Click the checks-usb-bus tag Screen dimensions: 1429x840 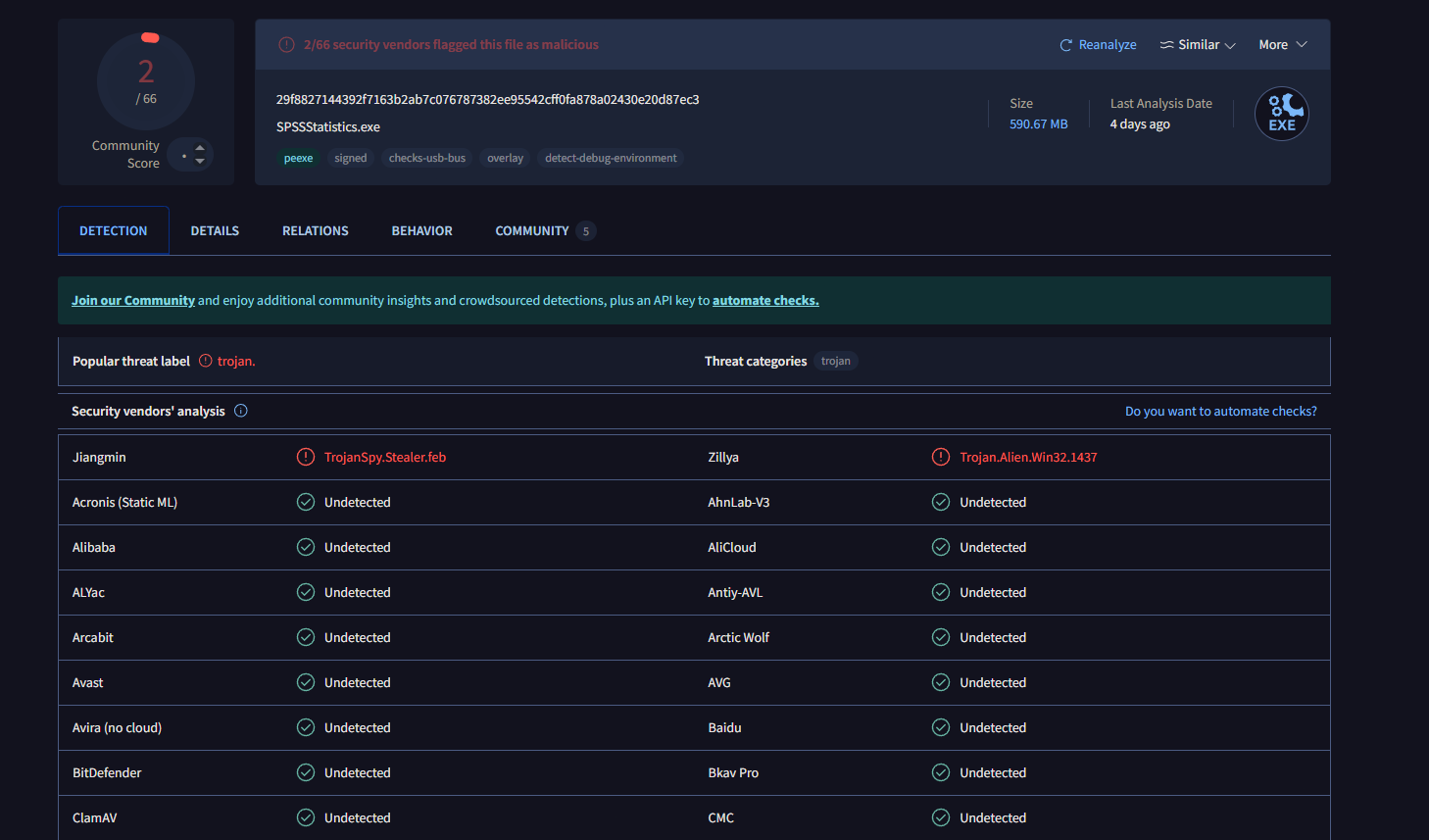[427, 158]
